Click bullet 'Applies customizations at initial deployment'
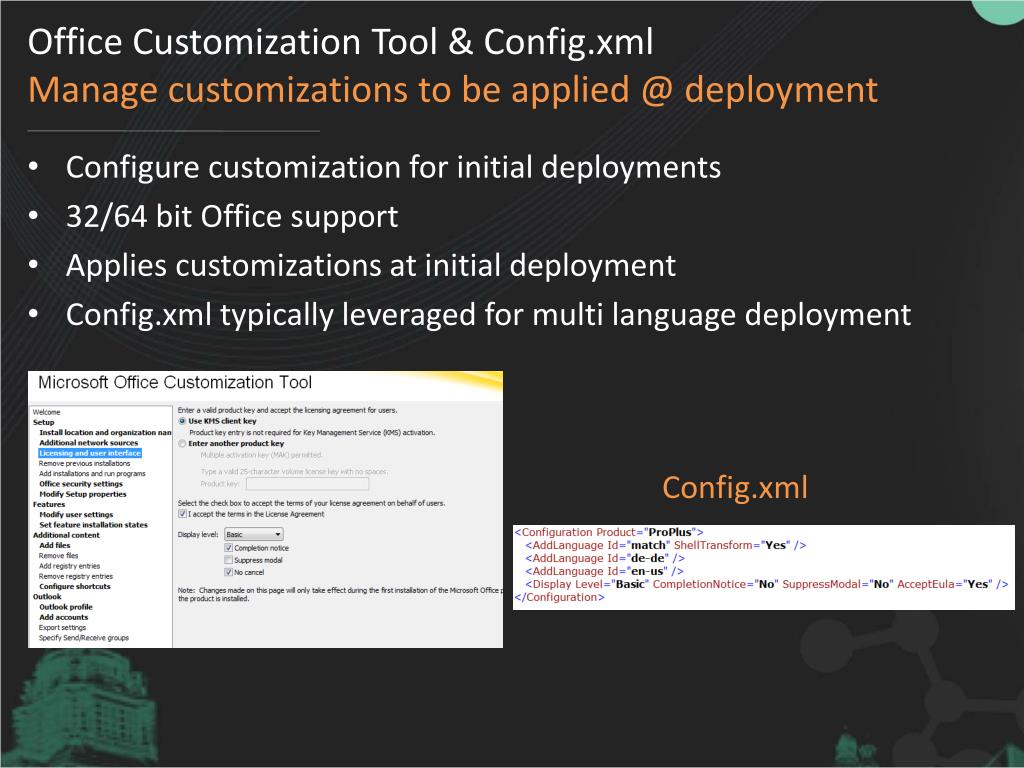Viewport: 1024px width, 768px height. [x=371, y=266]
